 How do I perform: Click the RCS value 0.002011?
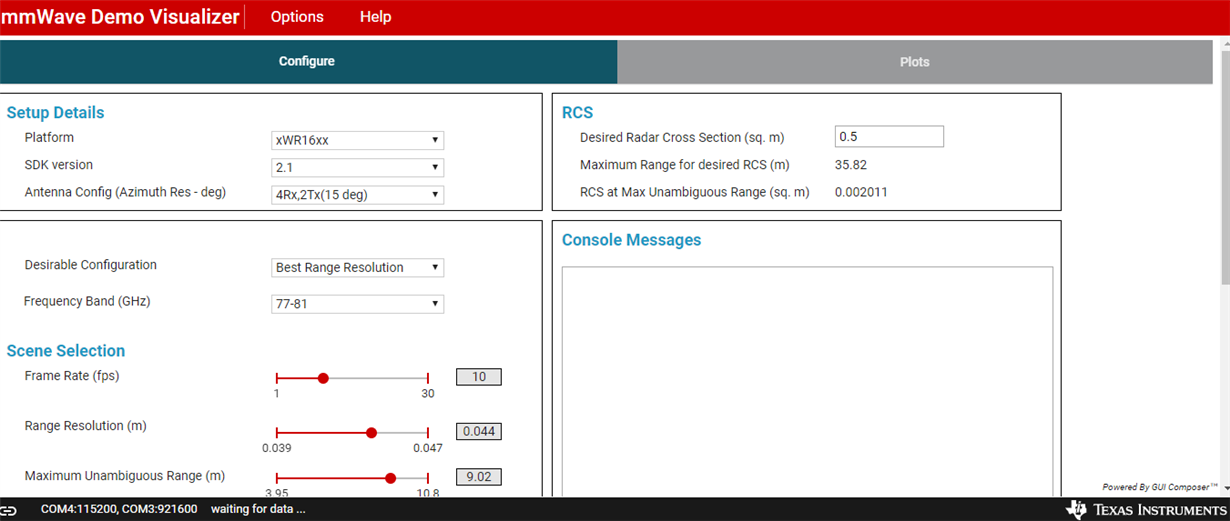(x=861, y=192)
